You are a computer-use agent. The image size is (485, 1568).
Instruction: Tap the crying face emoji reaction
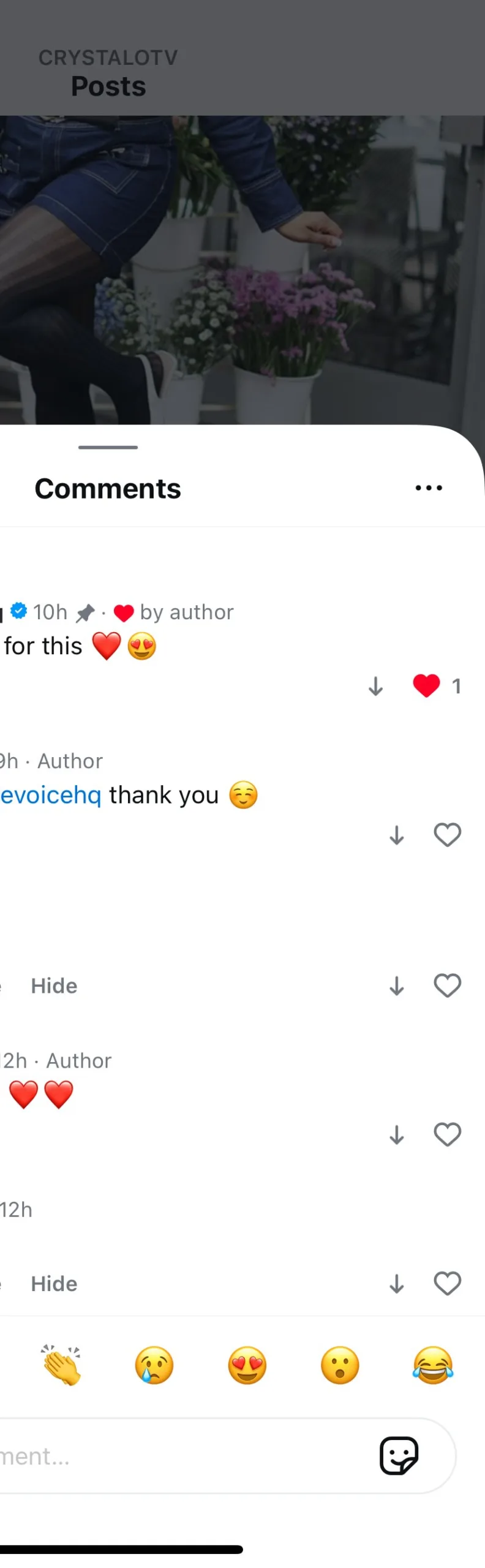point(154,1365)
